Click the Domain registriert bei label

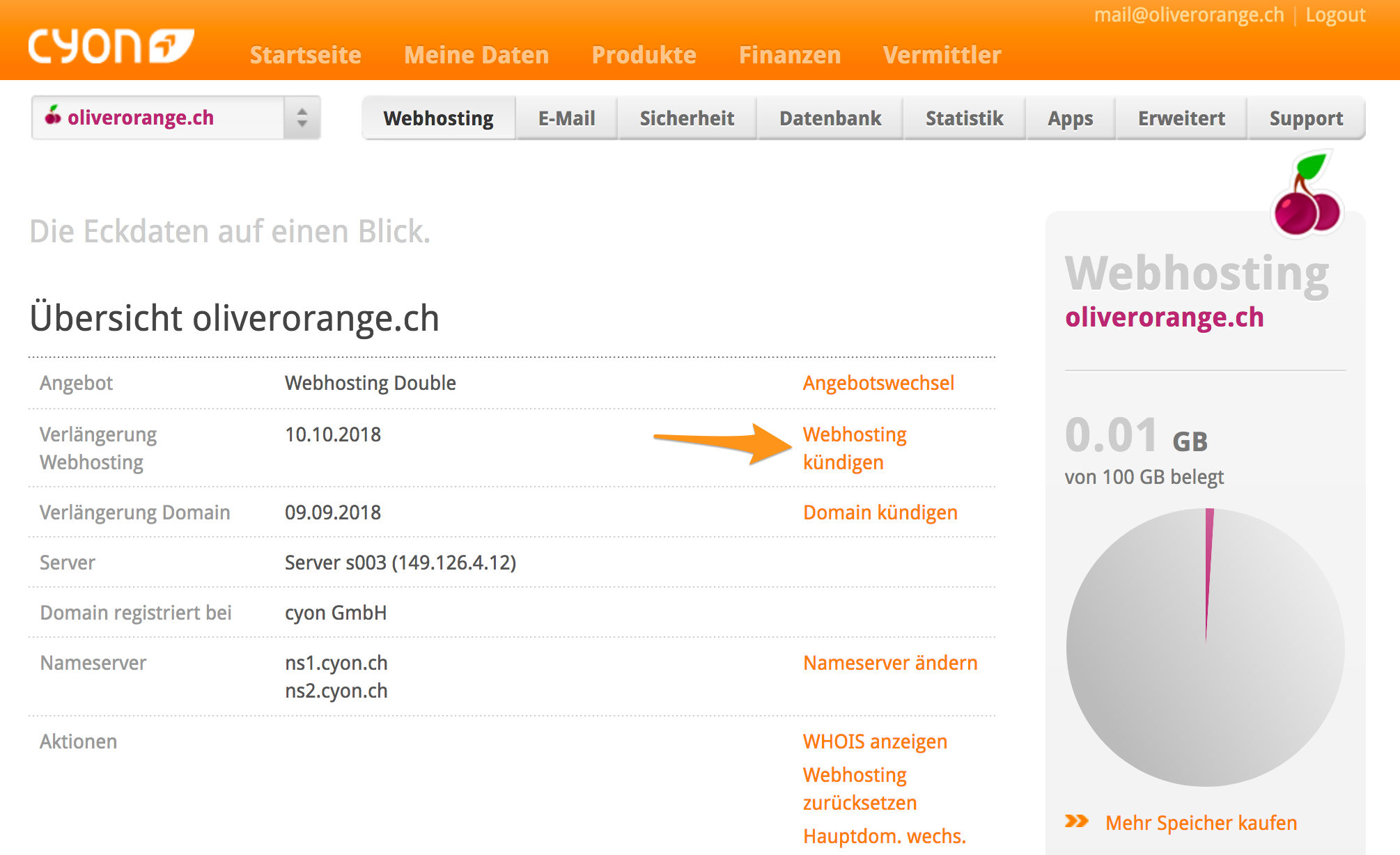(x=136, y=613)
